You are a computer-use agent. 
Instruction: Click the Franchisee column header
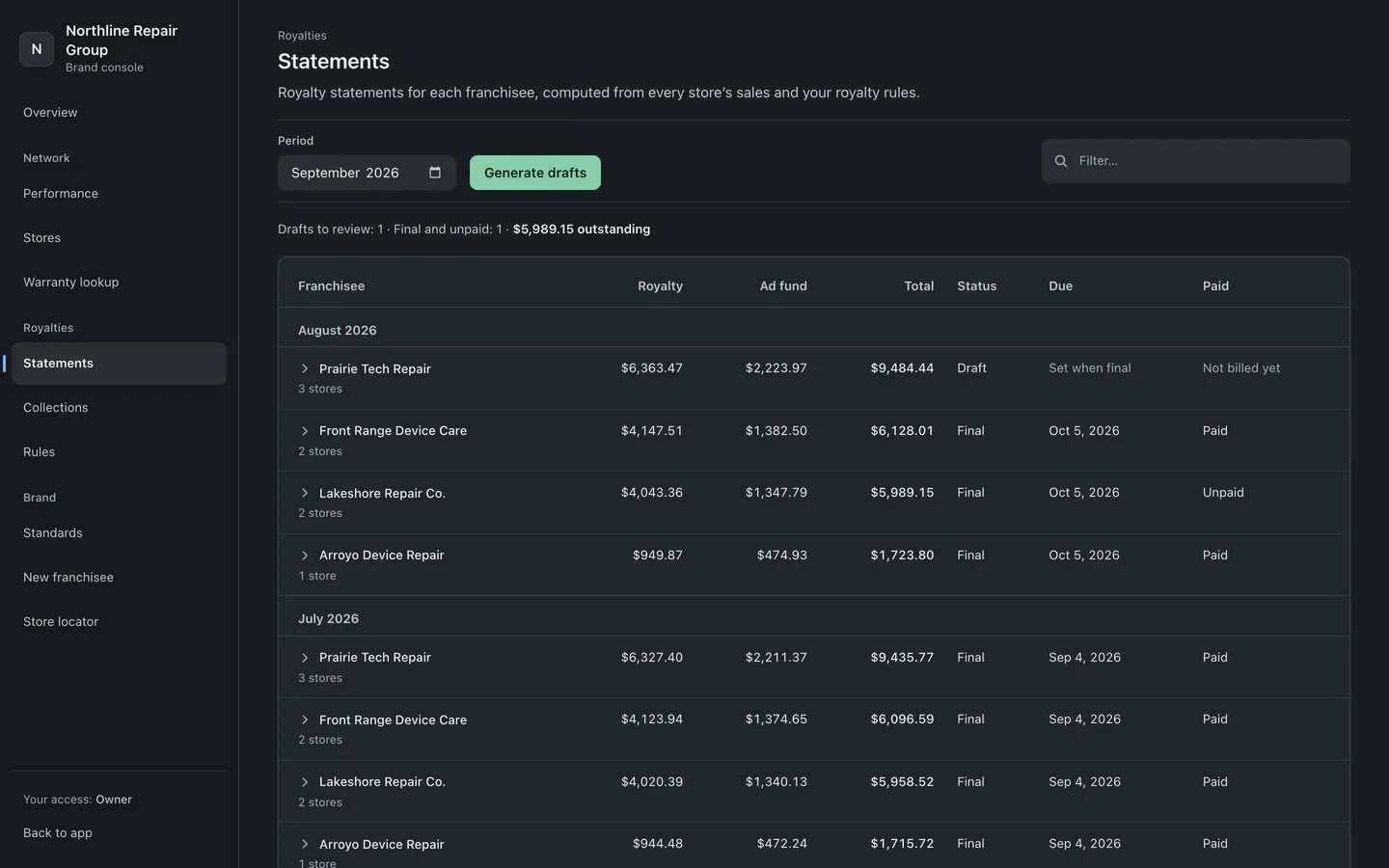(331, 286)
